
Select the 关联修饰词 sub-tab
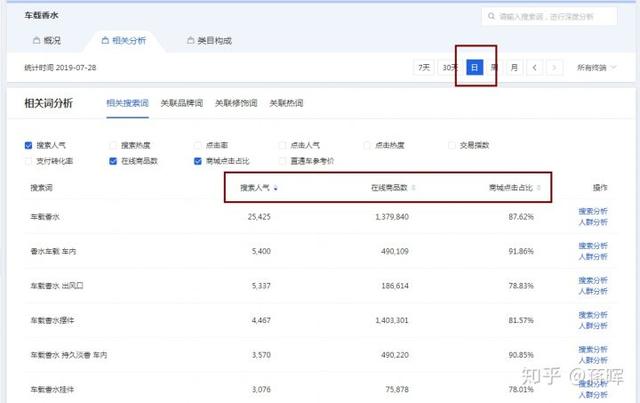(x=236, y=103)
